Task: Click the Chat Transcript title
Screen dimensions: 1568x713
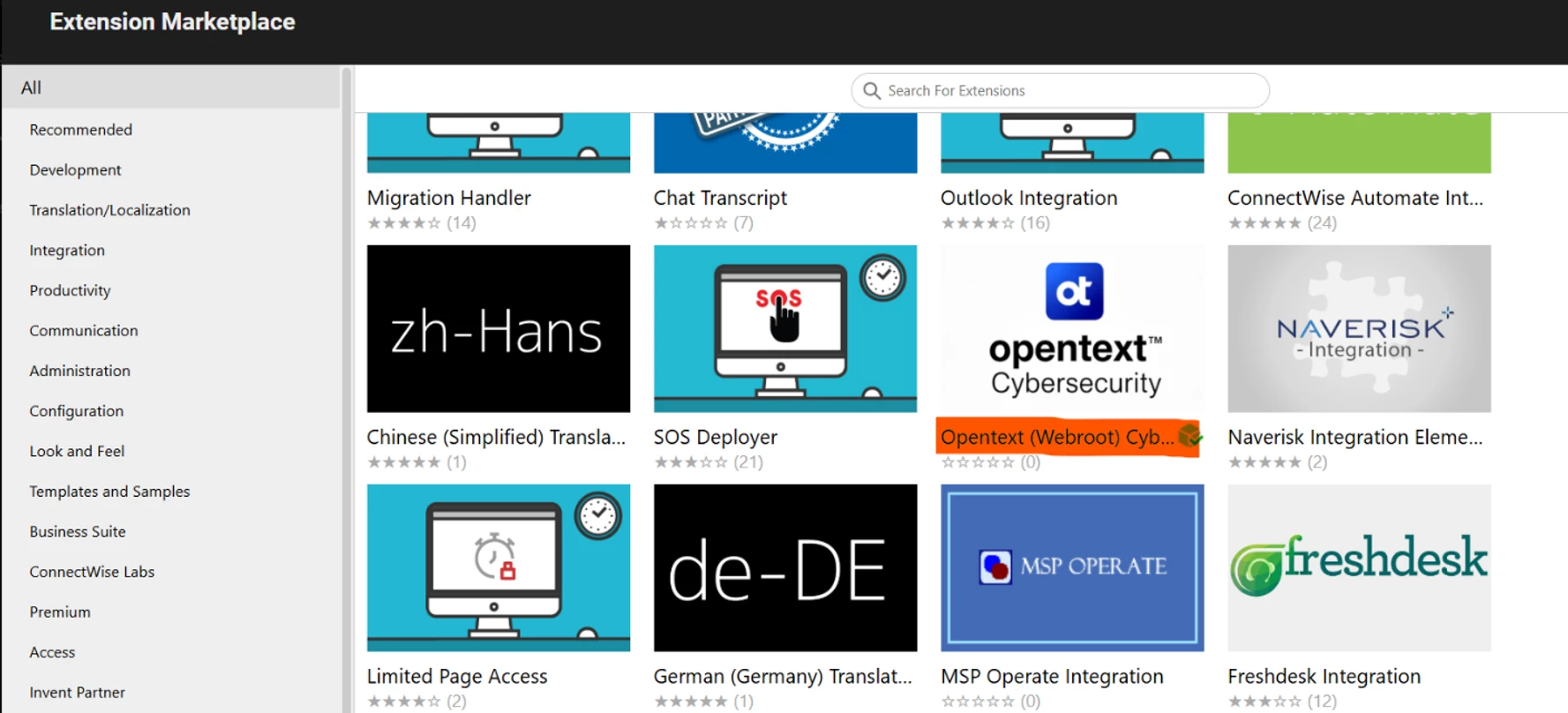Action: 720,198
